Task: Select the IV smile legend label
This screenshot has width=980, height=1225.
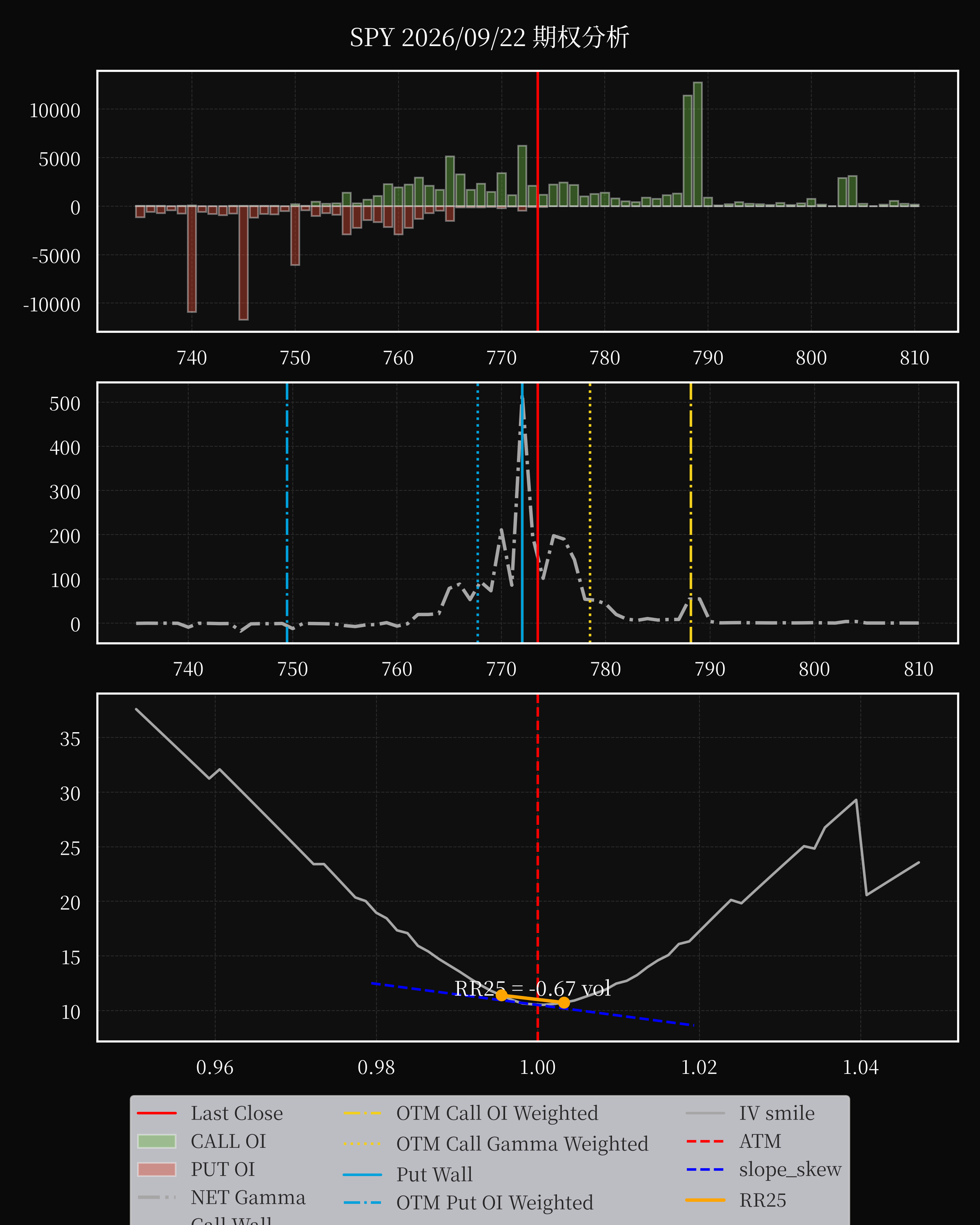Action: [x=777, y=1113]
